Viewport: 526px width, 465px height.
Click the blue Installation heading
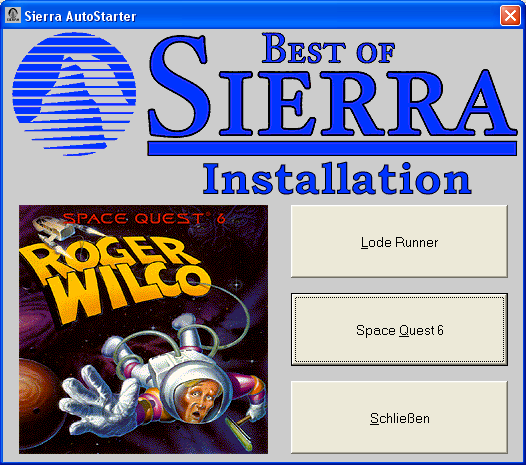click(337, 178)
